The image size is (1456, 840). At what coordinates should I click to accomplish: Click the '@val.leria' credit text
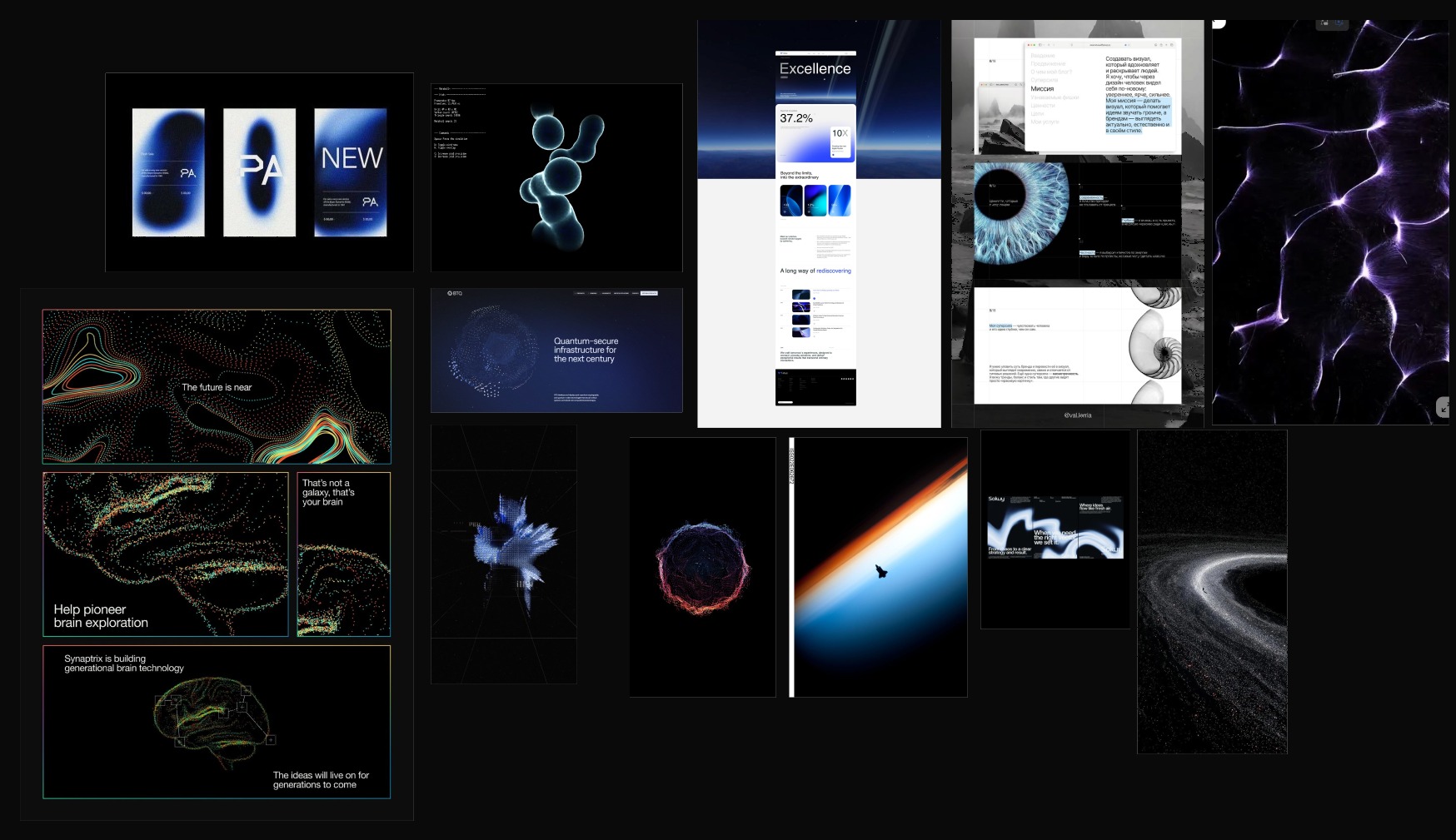click(x=1078, y=415)
